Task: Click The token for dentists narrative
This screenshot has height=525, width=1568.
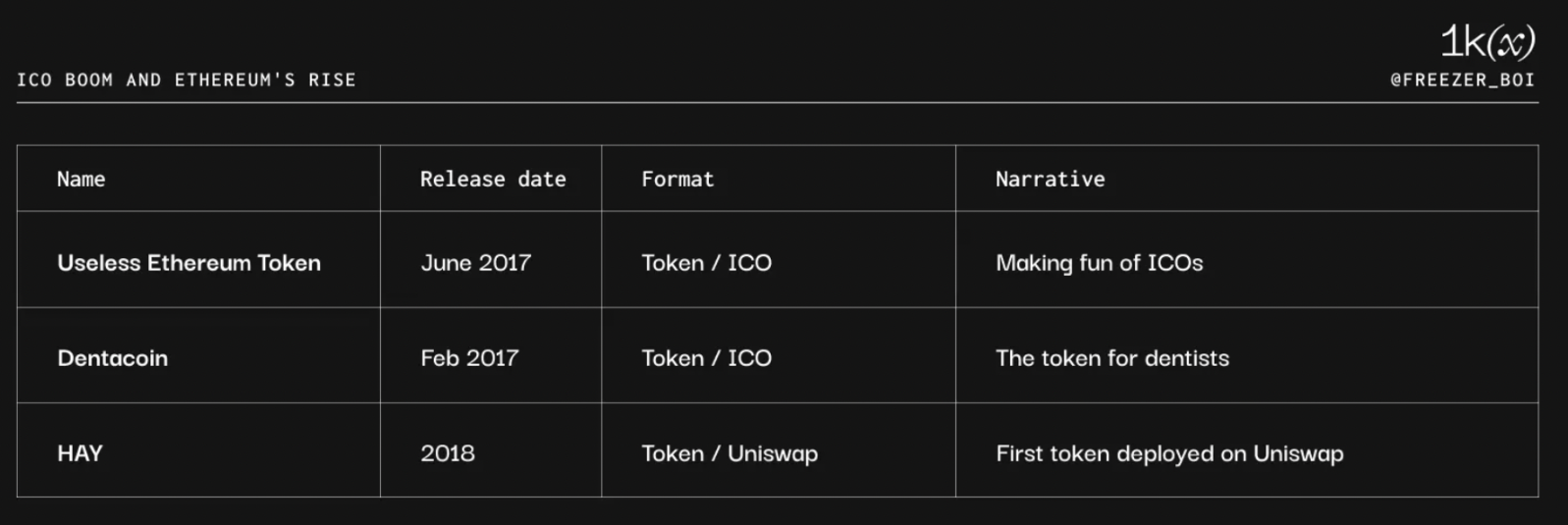Action: pyautogui.click(x=1111, y=358)
